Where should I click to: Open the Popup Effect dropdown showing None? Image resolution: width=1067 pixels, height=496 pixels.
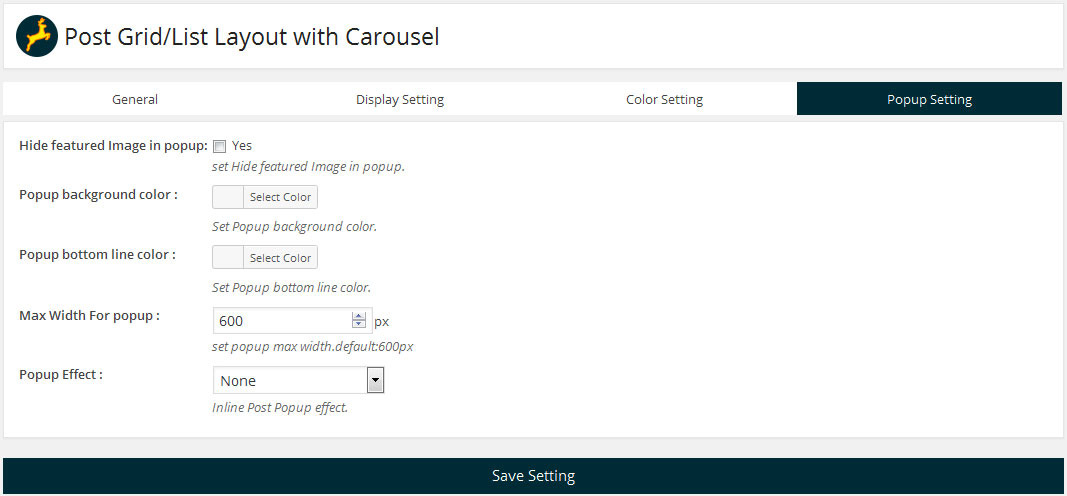point(290,381)
